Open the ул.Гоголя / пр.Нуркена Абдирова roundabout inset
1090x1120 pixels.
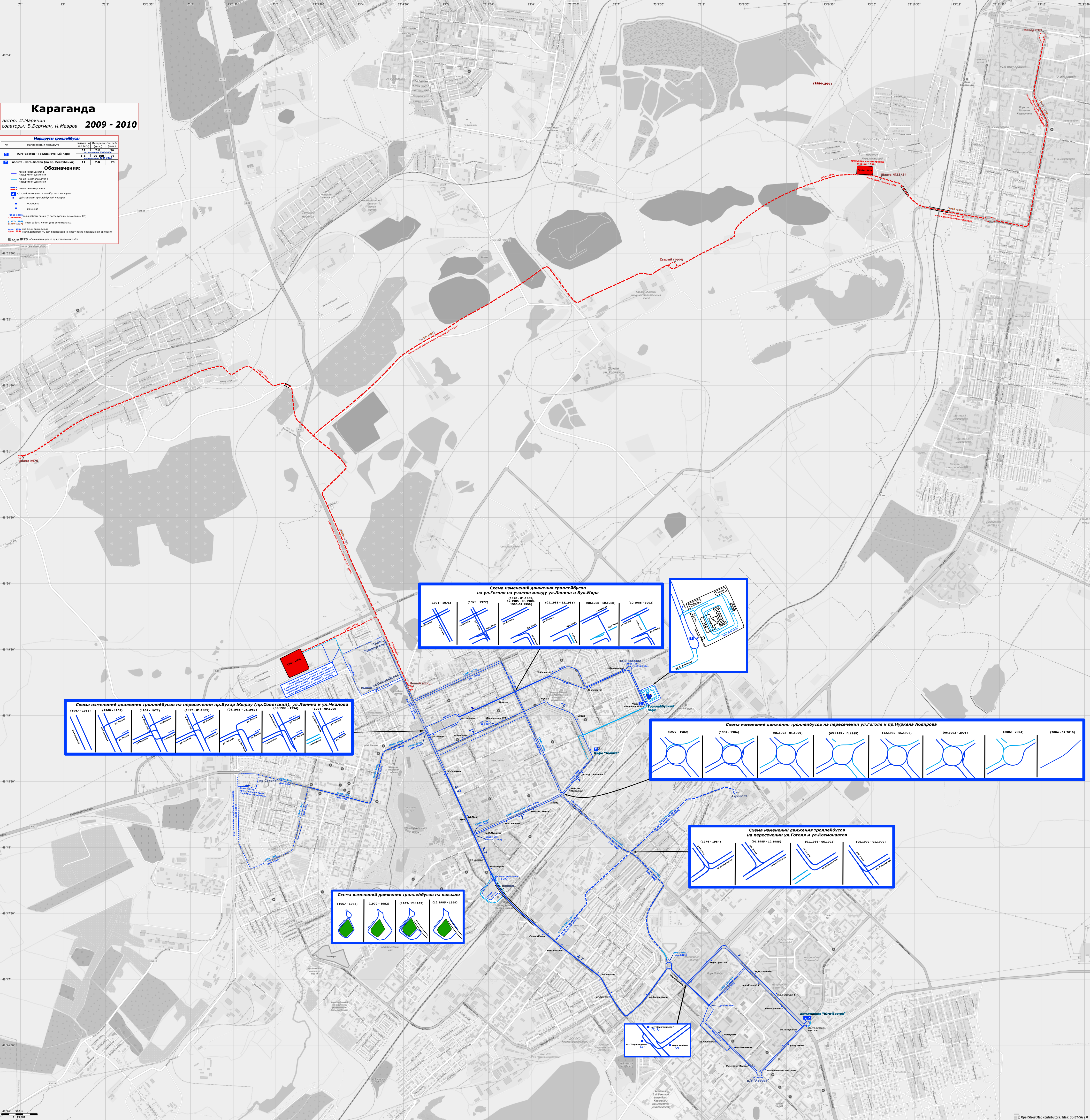(x=867, y=750)
